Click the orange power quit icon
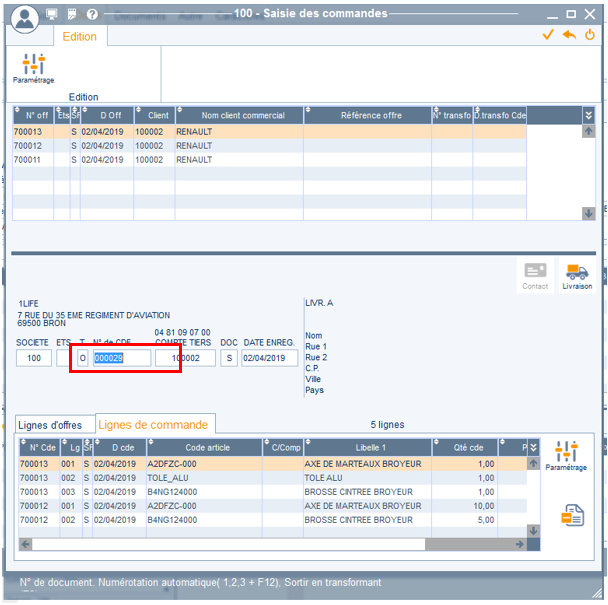This screenshot has width=608, height=605. [590, 34]
